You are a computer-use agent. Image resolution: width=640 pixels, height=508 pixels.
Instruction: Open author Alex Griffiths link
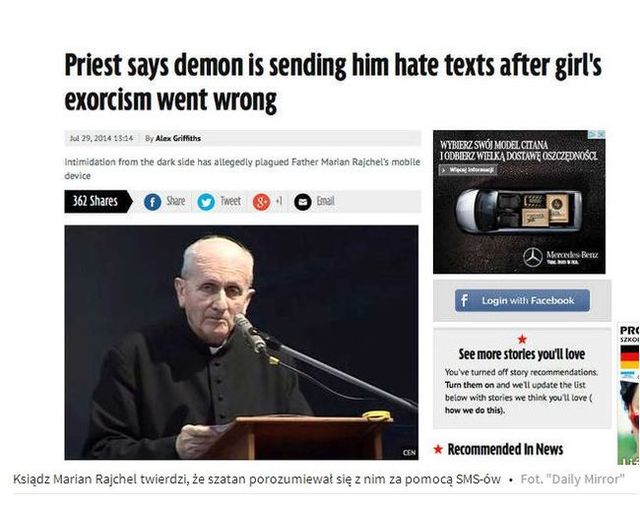pyautogui.click(x=178, y=138)
